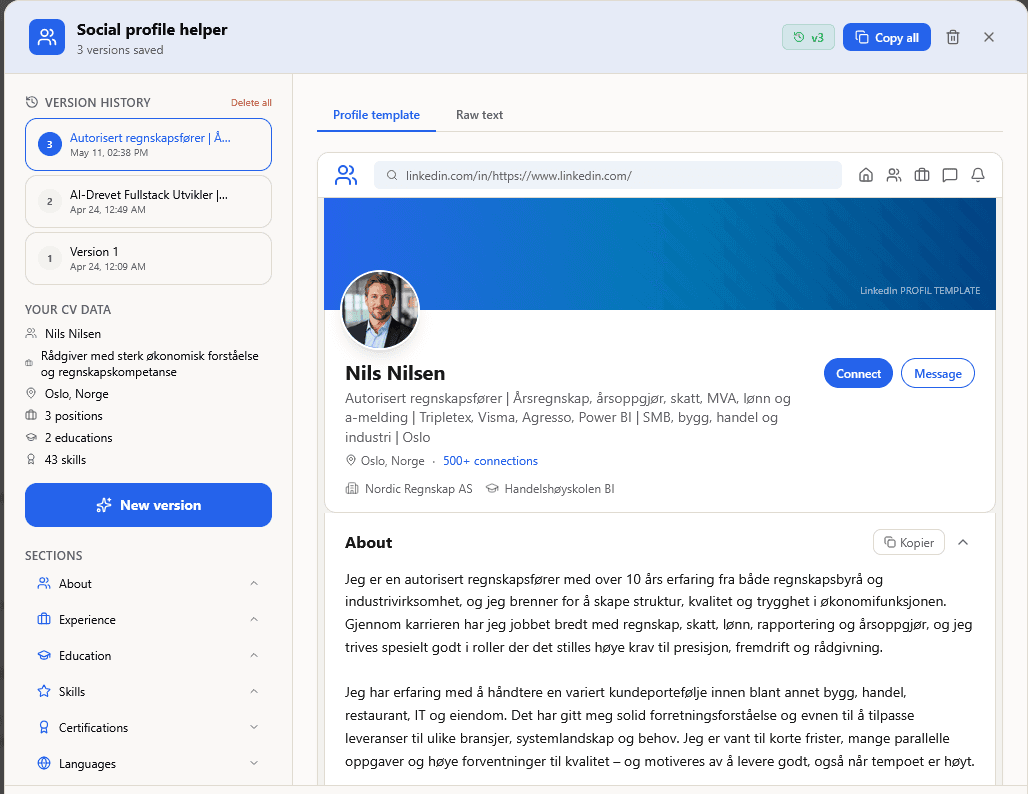Collapse Education in the Sections list

coord(254,656)
